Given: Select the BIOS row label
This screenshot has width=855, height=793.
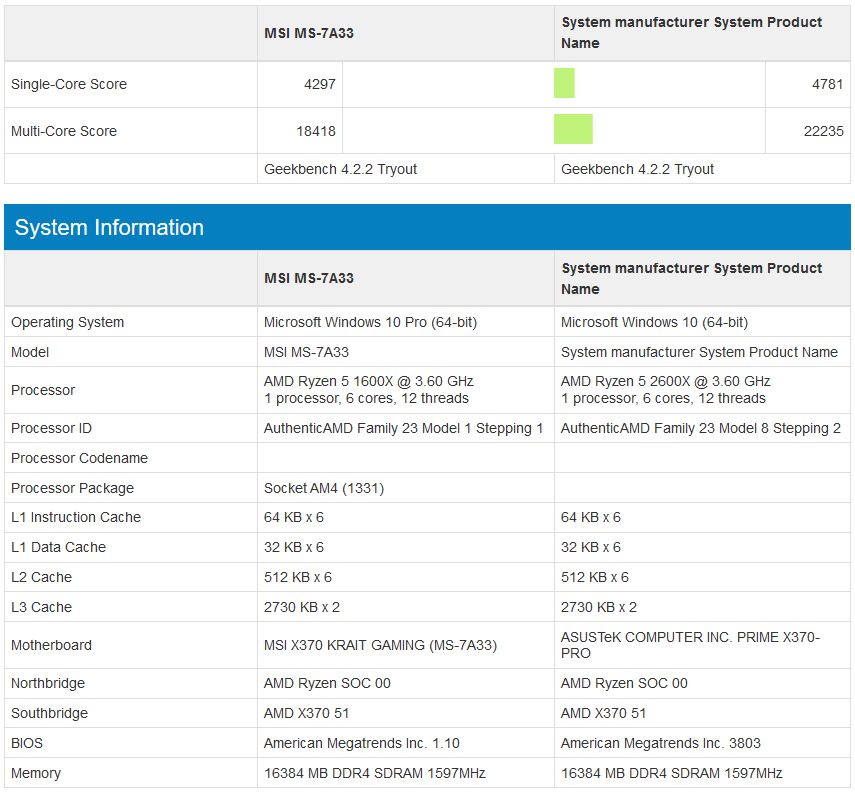Looking at the screenshot, I should (x=27, y=743).
